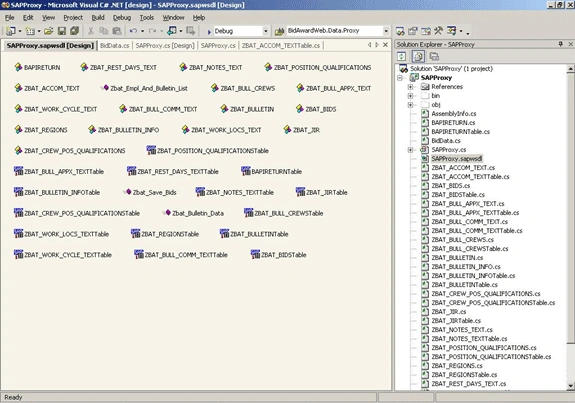
Task: Switch to the SAPProxy.cs [Design] tab
Action: coord(165,45)
